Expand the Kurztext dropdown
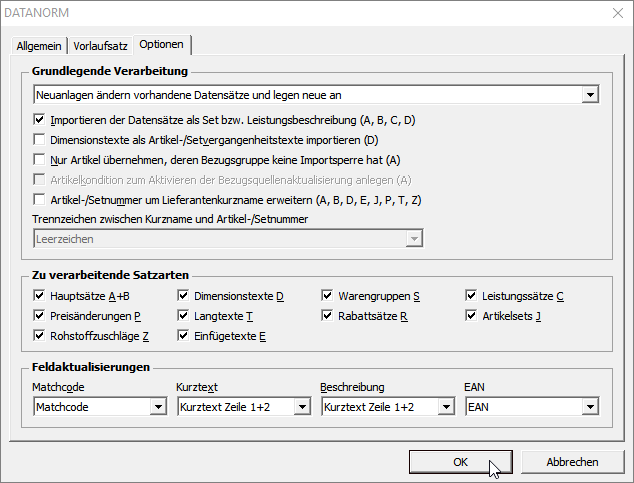The height and width of the screenshot is (483, 634). pos(301,407)
